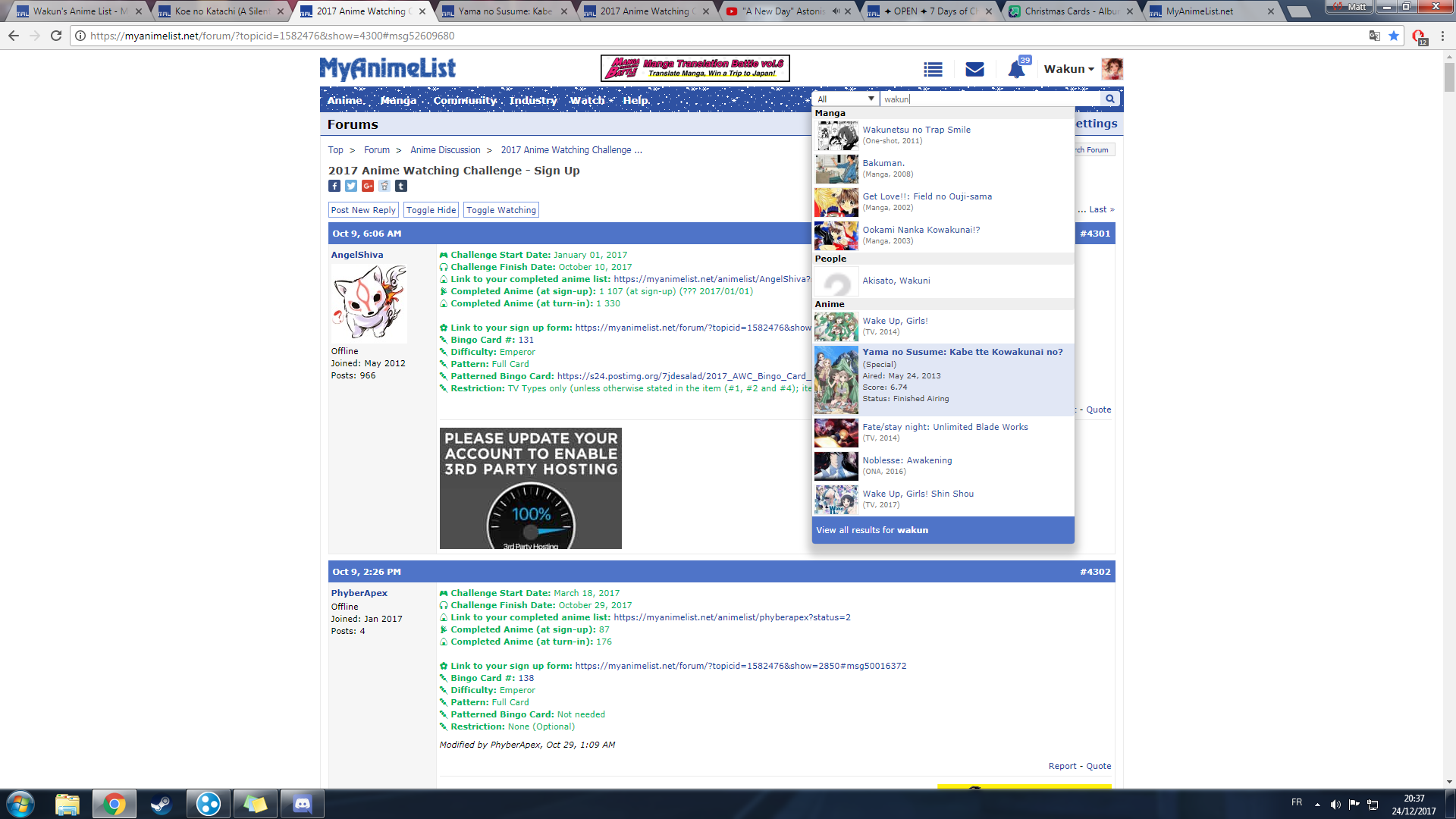
Task: Open the messages envelope icon
Action: [974, 69]
